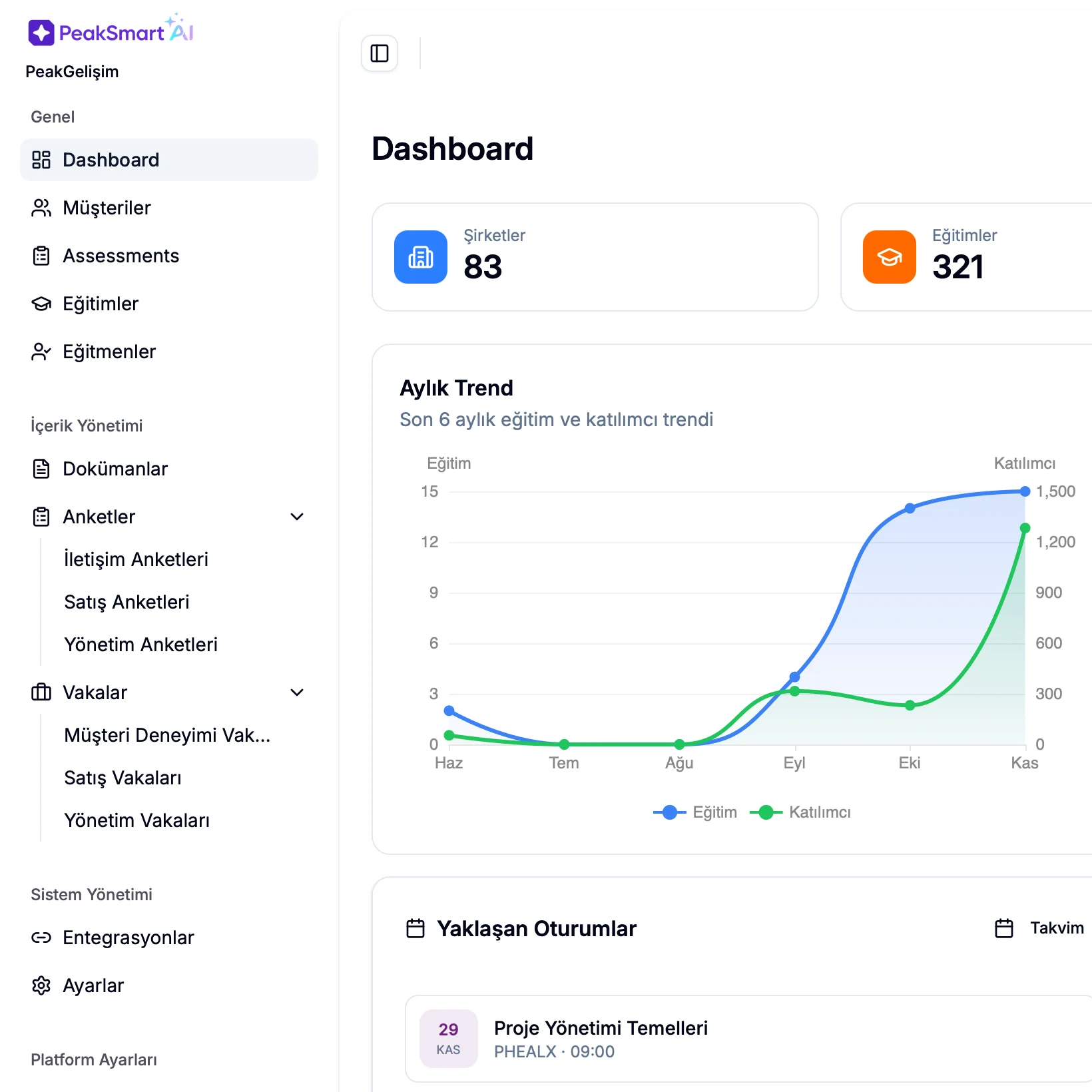Toggle the sidebar panel button
The width and height of the screenshot is (1092, 1092).
[380, 53]
